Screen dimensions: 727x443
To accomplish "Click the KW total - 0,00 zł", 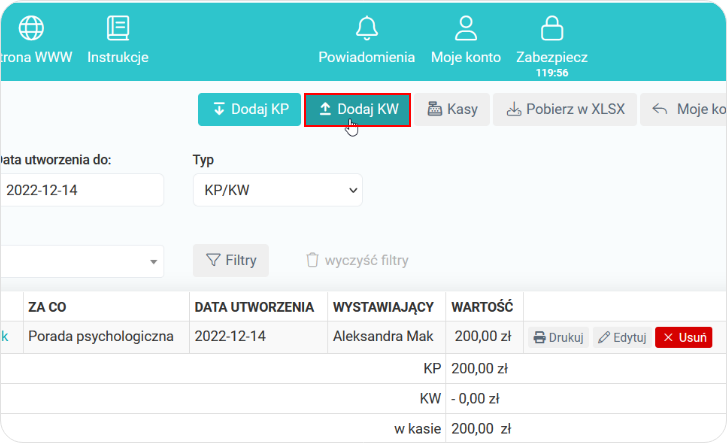I will (x=475, y=399).
